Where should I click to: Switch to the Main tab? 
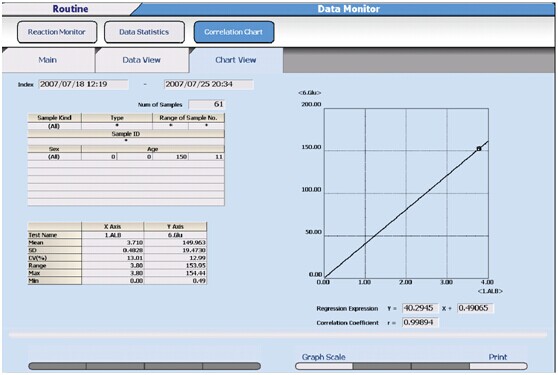click(48, 60)
